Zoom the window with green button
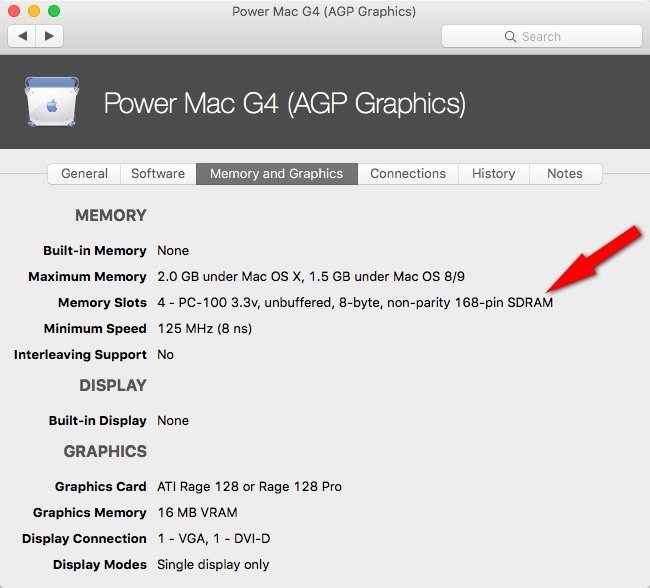650x588 pixels. click(54, 11)
